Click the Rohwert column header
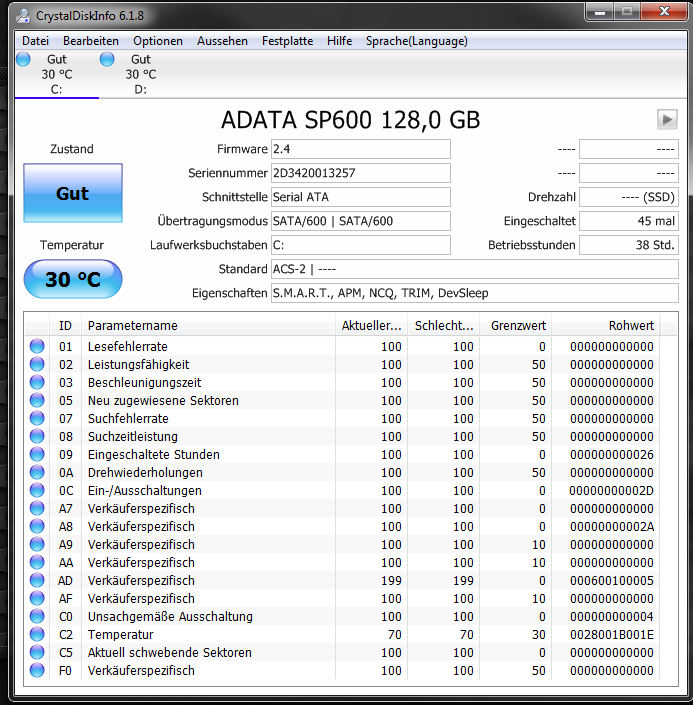Image resolution: width=693 pixels, height=705 pixels. tap(606, 326)
